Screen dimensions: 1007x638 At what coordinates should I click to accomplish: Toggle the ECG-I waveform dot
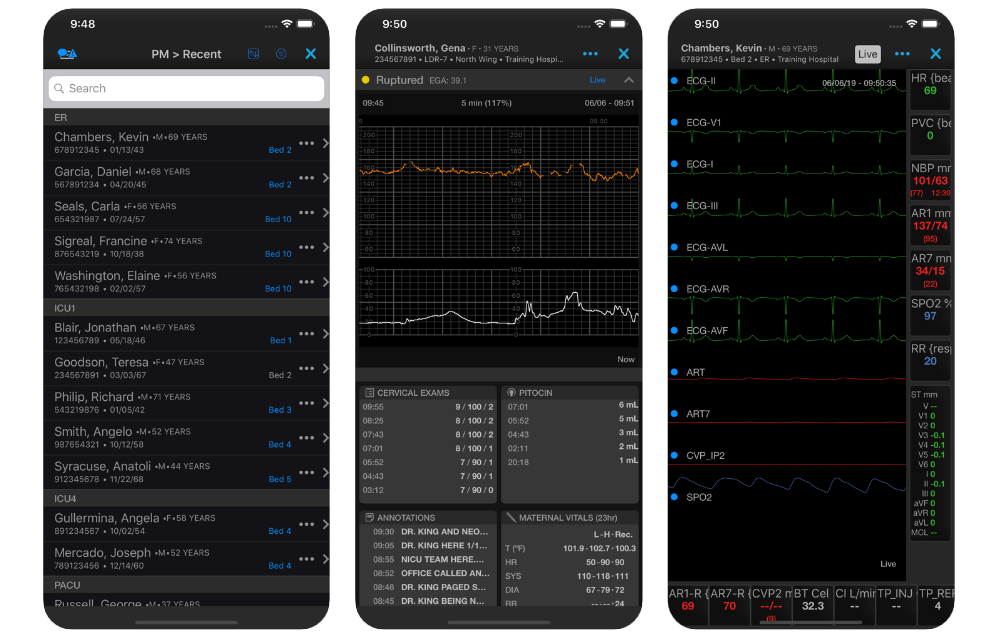click(674, 164)
